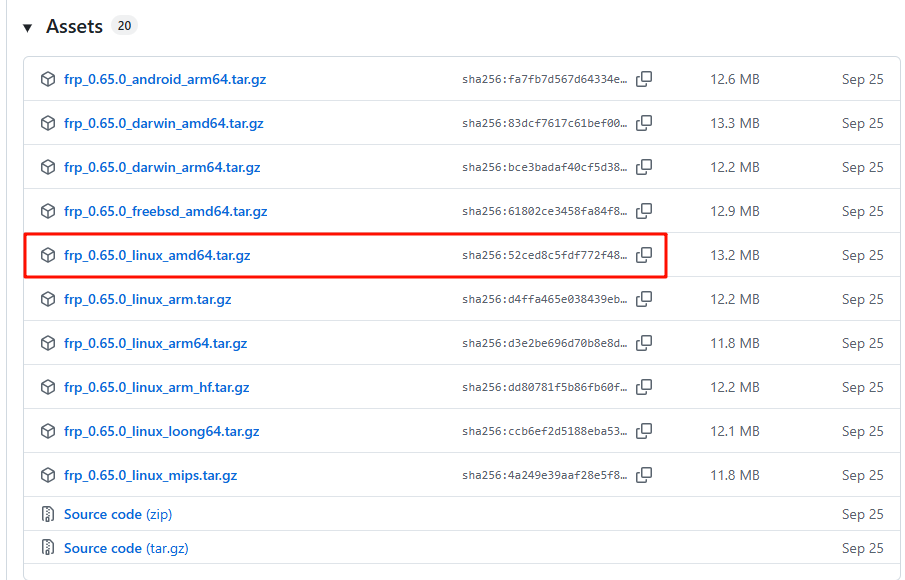Viewport: 905px width, 580px height.
Task: Click package icon beside frp_0.65.0_darwin_amd64.tar.gz
Action: tap(48, 123)
